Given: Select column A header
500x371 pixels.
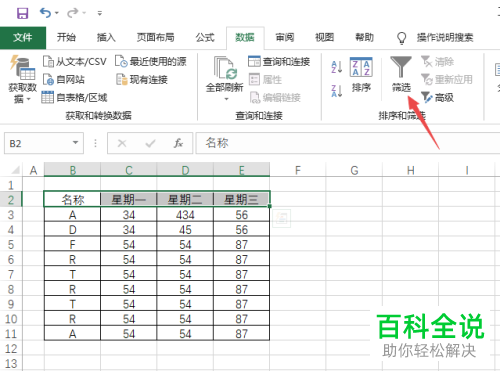Looking at the screenshot, I should coord(33,170).
